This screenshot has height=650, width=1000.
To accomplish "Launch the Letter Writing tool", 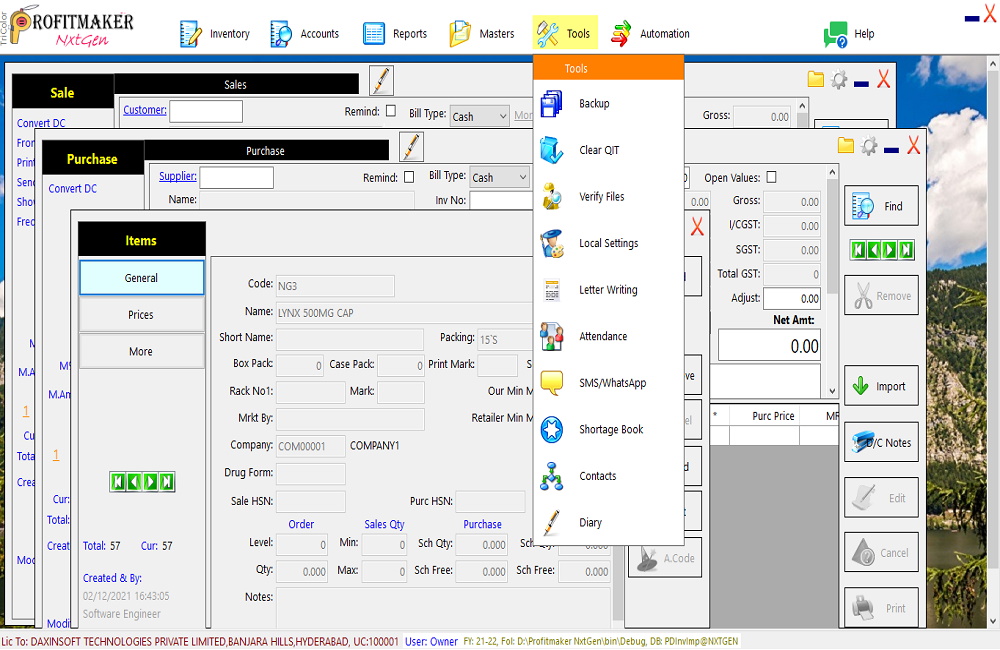I will pyautogui.click(x=607, y=290).
